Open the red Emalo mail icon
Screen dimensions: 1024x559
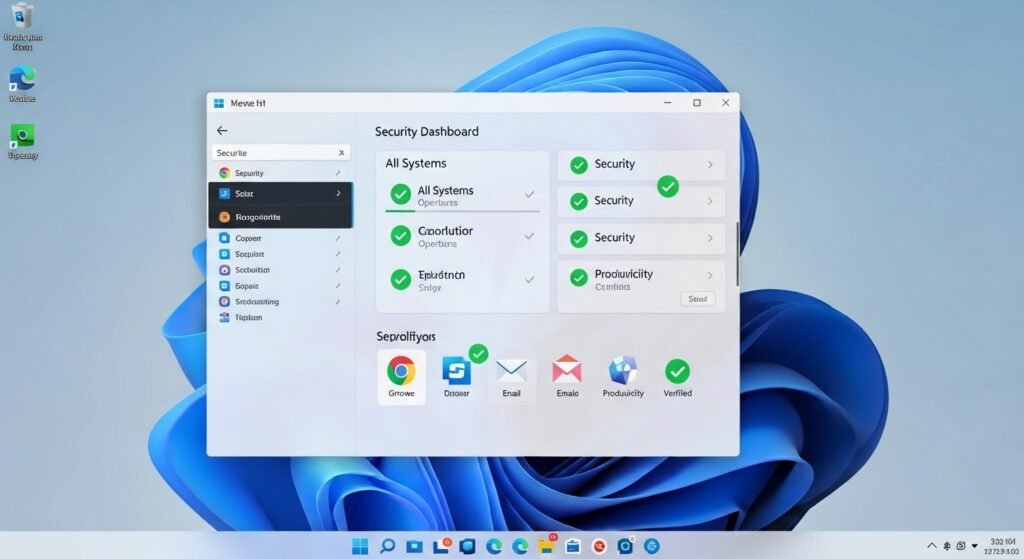(x=567, y=371)
